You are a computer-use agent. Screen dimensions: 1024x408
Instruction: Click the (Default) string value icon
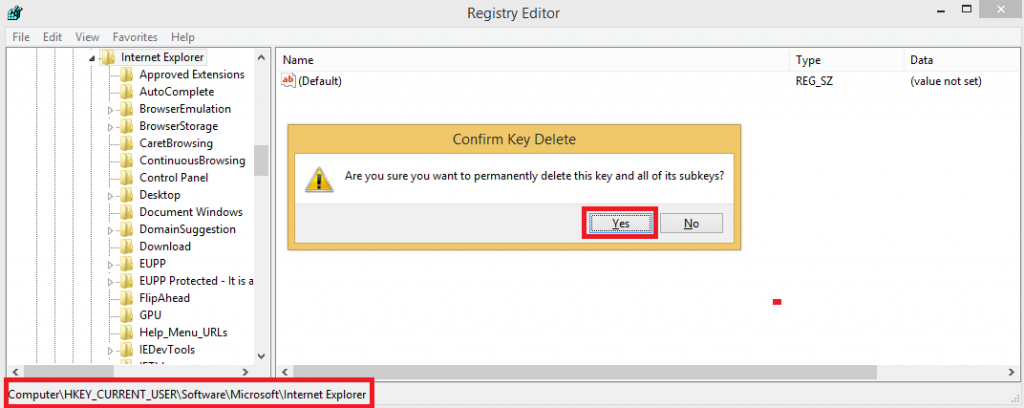289,81
